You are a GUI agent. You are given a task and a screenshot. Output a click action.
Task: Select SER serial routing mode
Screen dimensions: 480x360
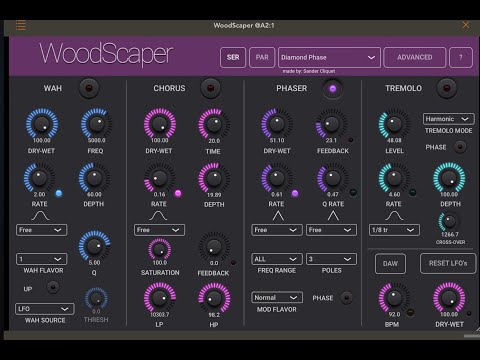point(233,57)
